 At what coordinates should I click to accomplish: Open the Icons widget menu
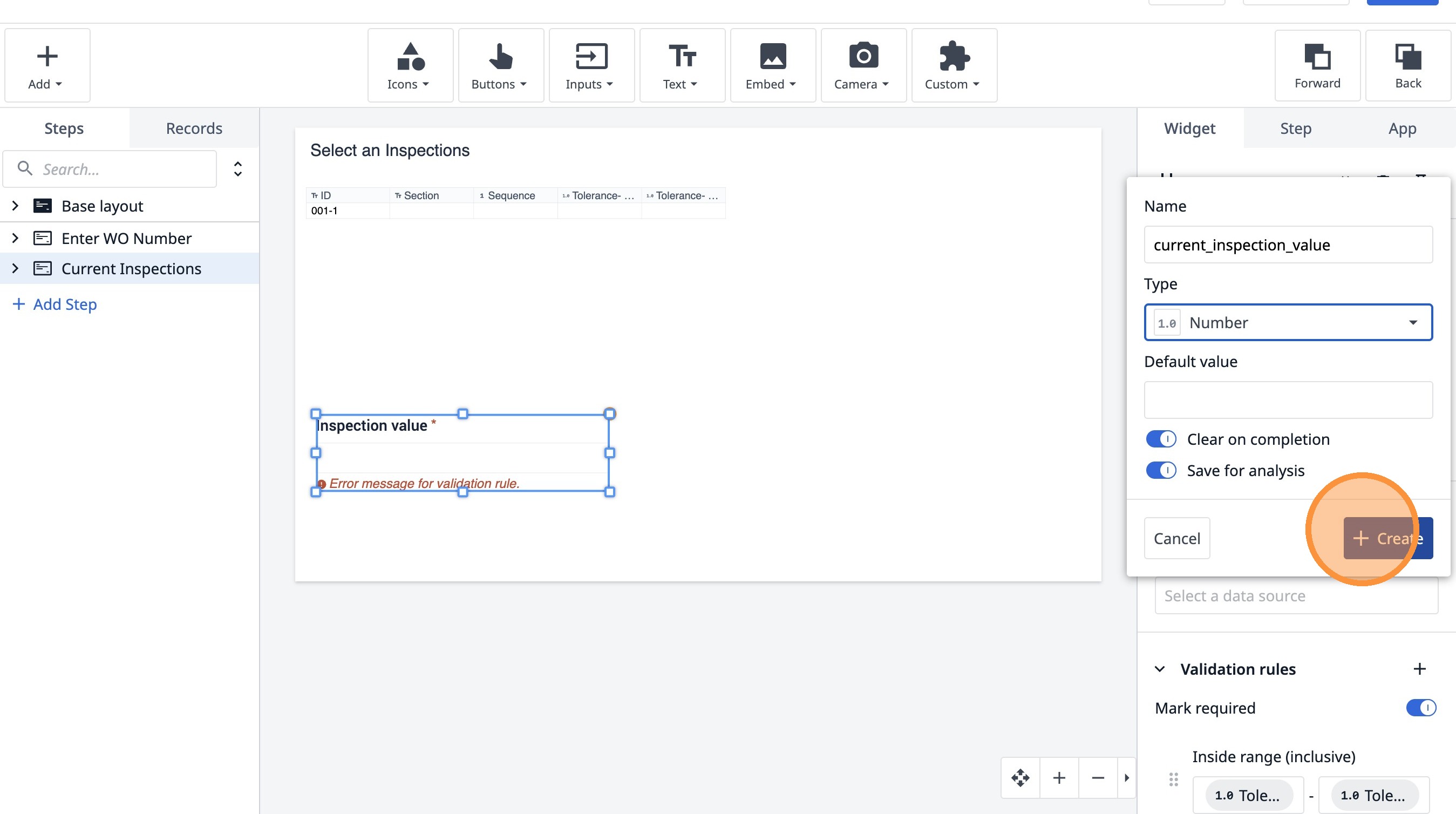410,65
